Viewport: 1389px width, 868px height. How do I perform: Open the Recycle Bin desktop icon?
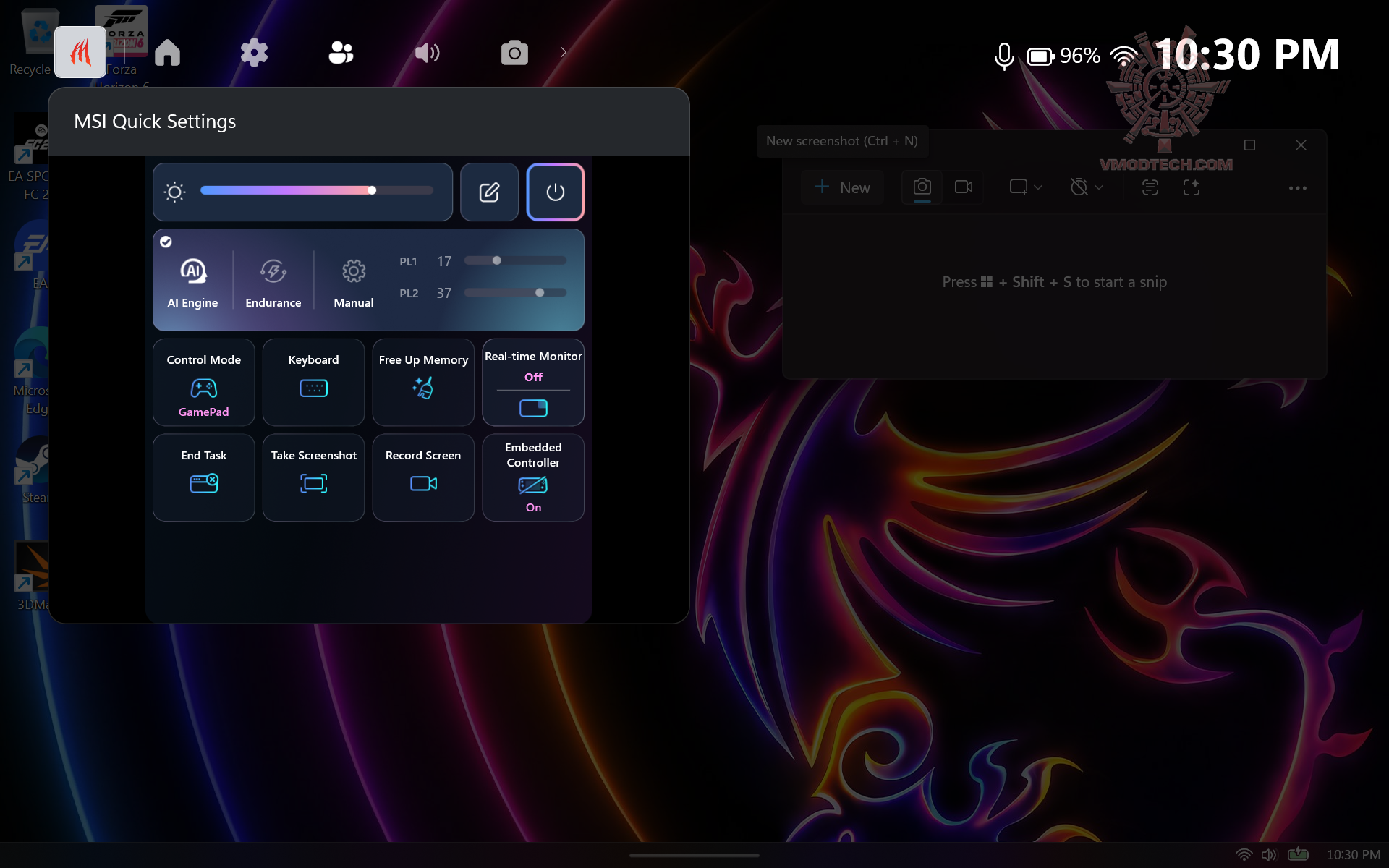coord(30,41)
